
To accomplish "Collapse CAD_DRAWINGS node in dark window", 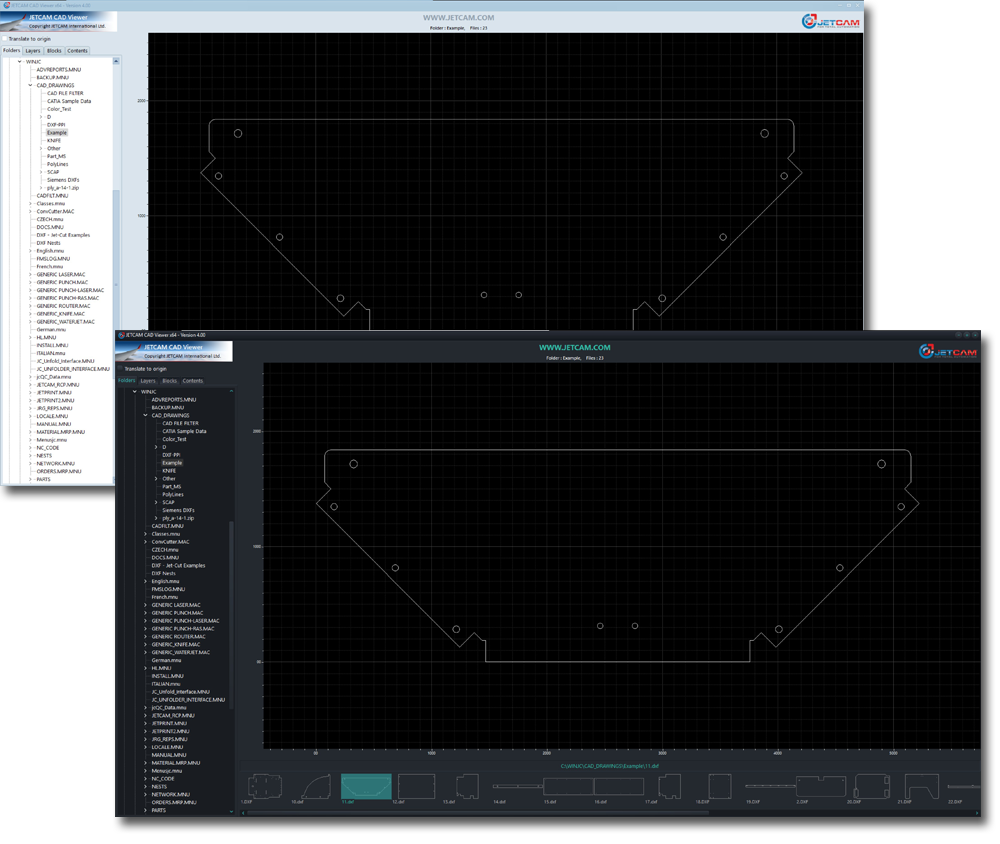I will pyautogui.click(x=145, y=415).
